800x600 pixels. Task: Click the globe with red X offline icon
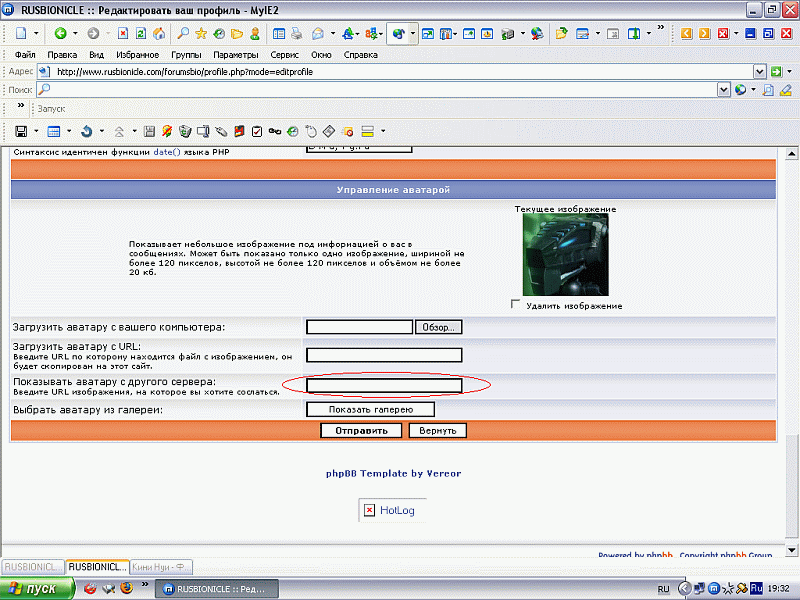coord(537,34)
